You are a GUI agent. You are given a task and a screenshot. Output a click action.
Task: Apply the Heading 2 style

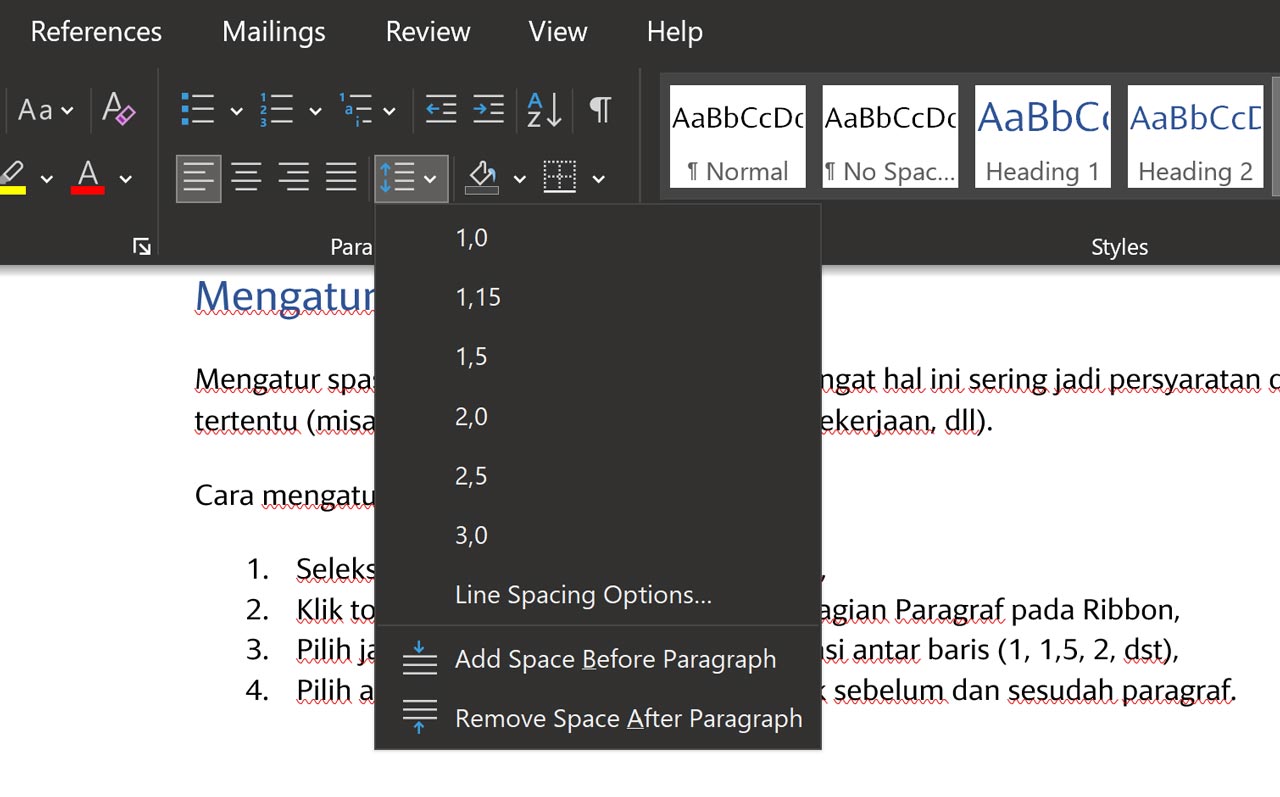(x=1195, y=136)
